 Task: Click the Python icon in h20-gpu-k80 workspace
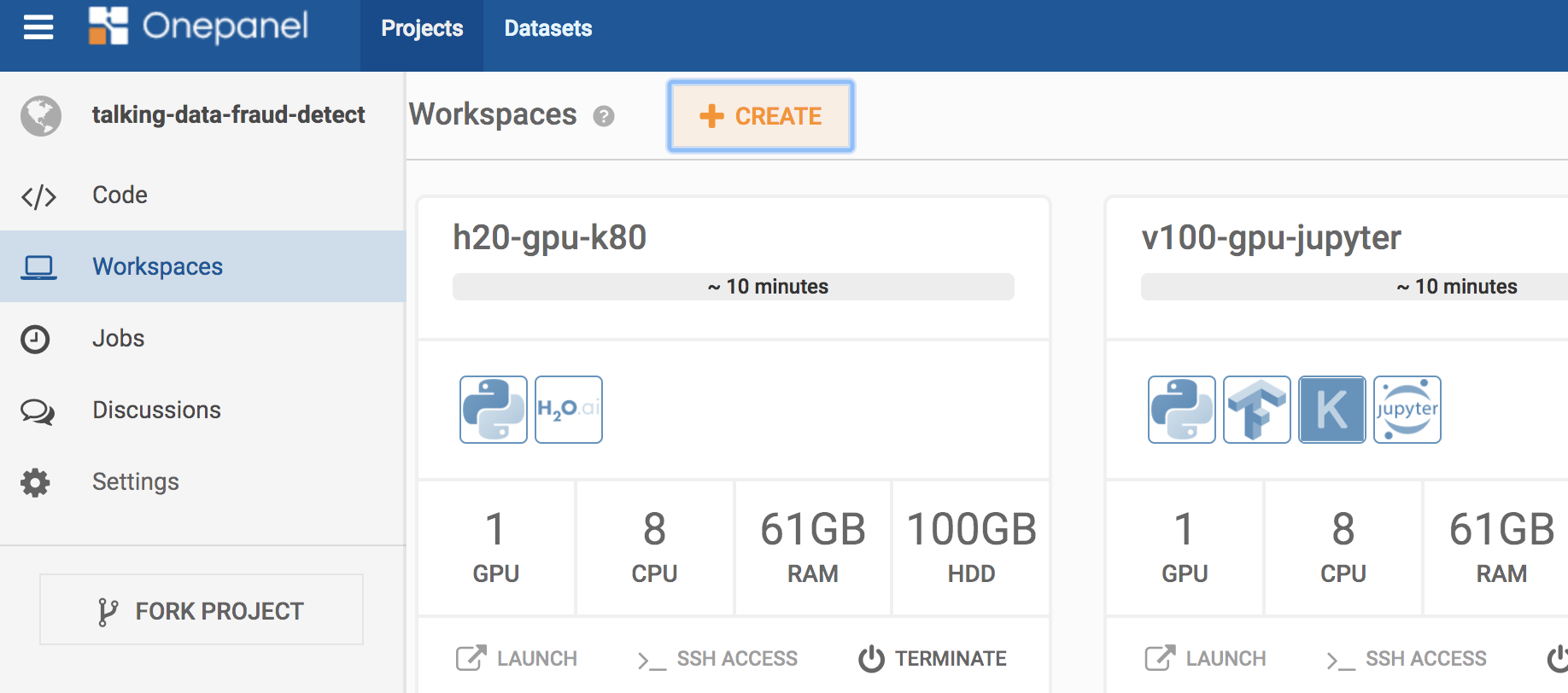click(x=493, y=410)
